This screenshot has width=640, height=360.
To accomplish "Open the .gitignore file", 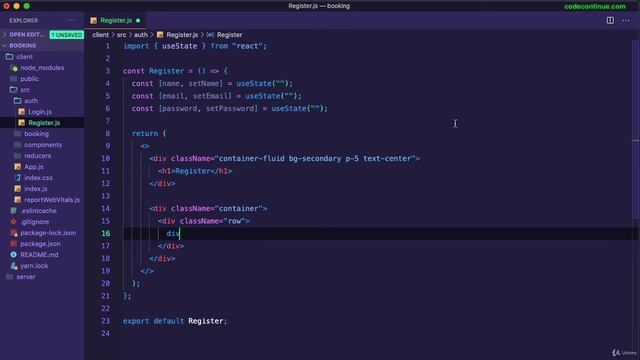I will pos(35,222).
